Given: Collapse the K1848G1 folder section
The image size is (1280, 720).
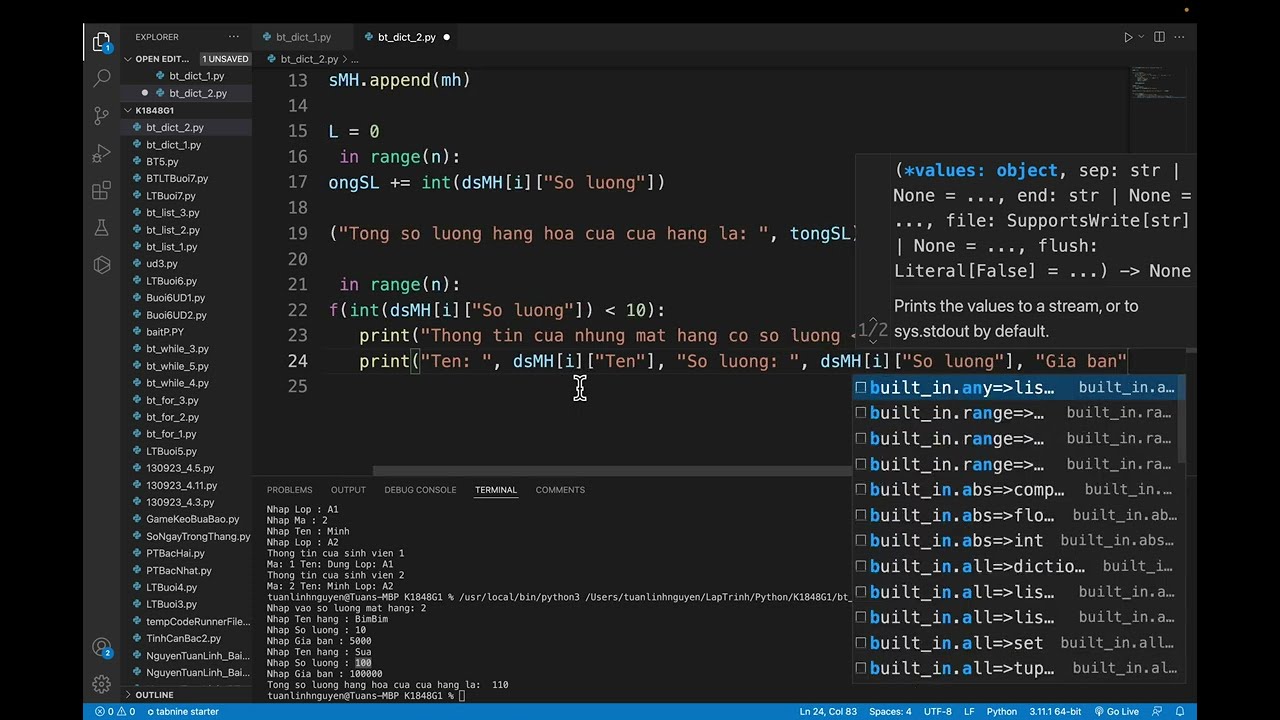Looking at the screenshot, I should (154, 110).
